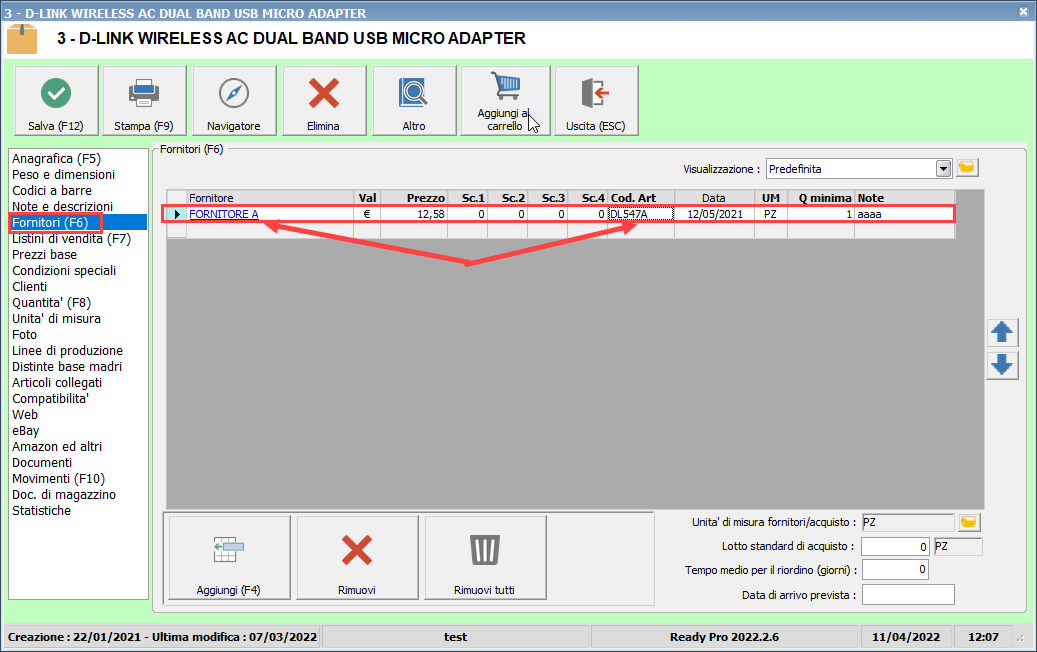Viewport: 1037px width, 652px height.
Task: Select the date cell 12/05/2021
Action: click(715, 214)
